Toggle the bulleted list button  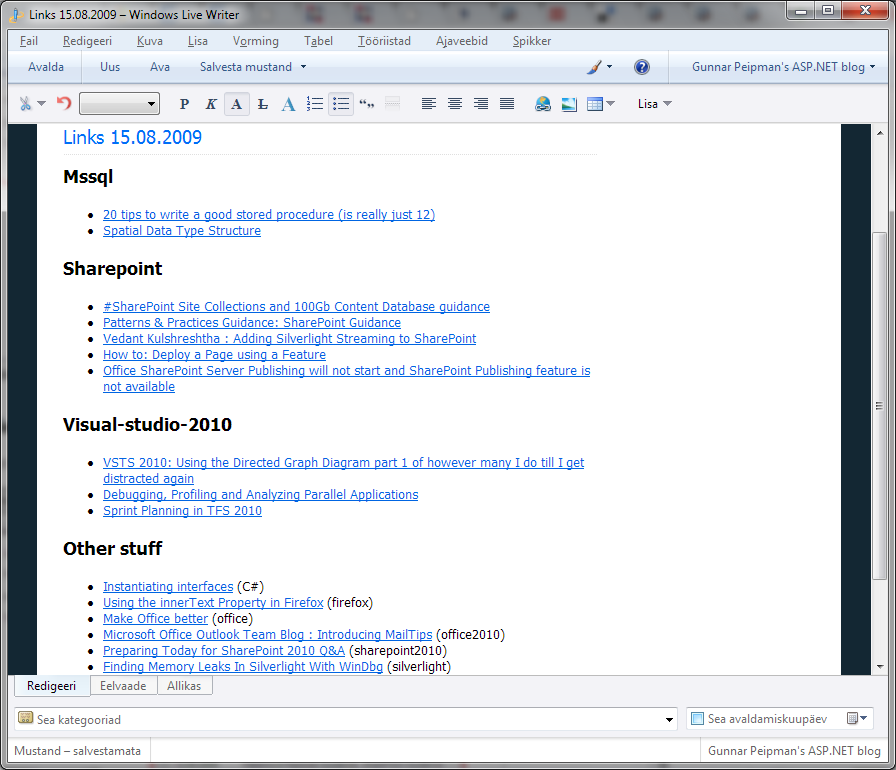(341, 104)
